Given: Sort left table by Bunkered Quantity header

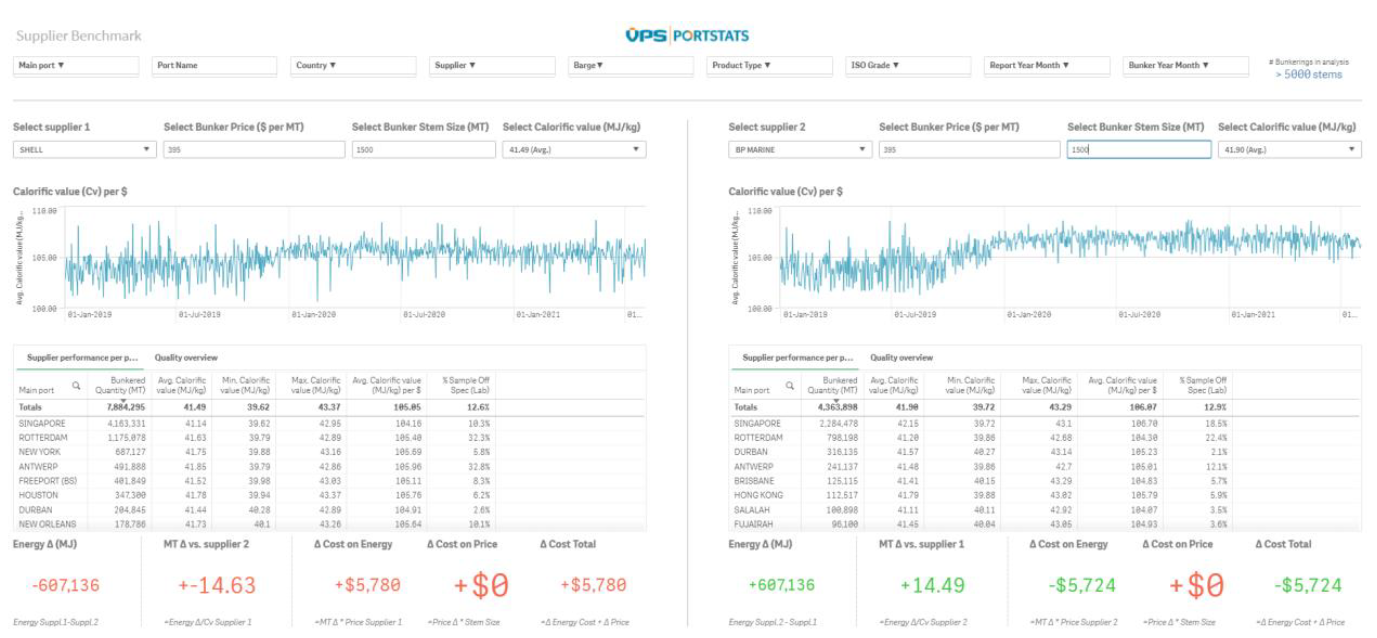Looking at the screenshot, I should [119, 385].
